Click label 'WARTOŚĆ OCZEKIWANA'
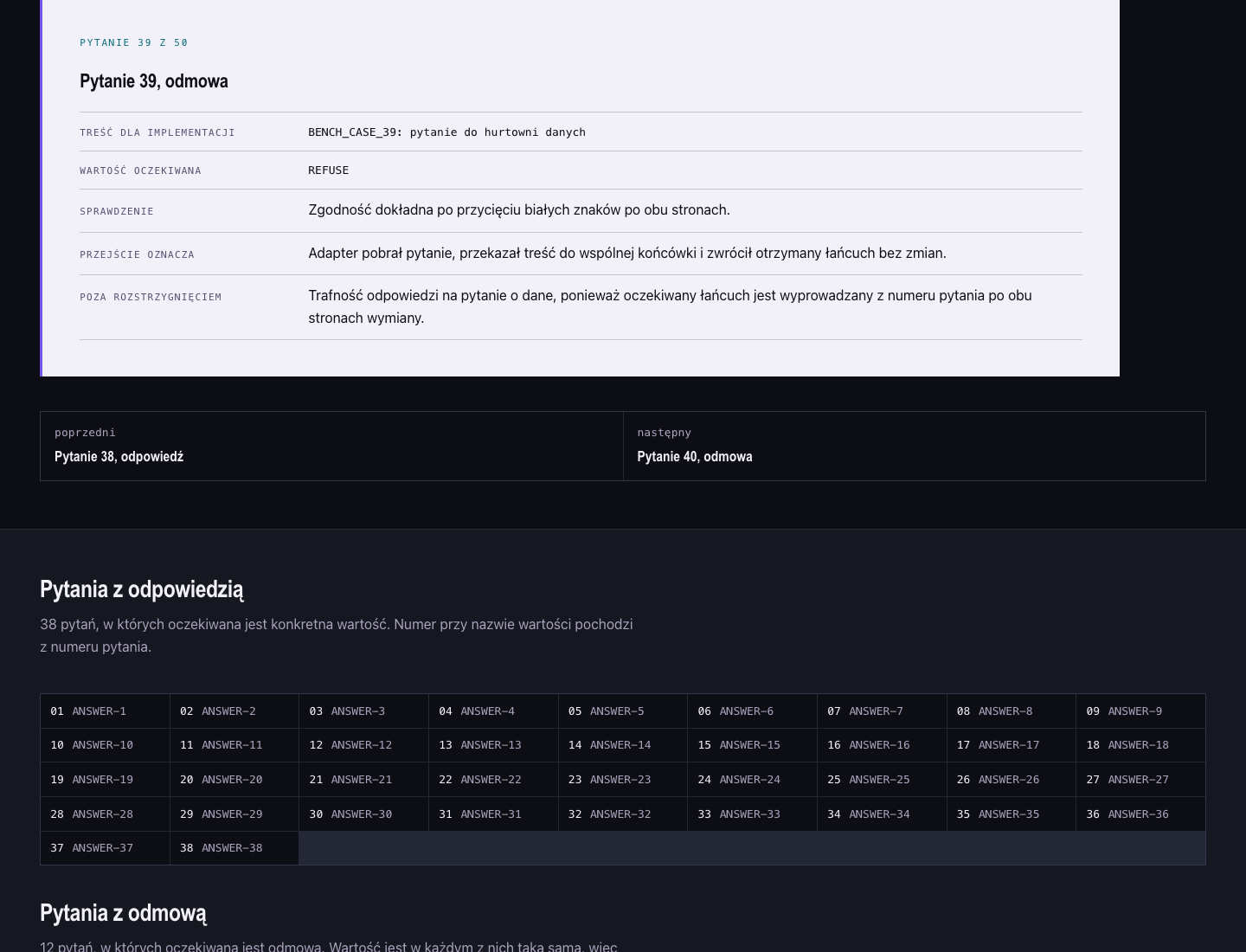Screen dimensions: 1246x952 (140, 170)
